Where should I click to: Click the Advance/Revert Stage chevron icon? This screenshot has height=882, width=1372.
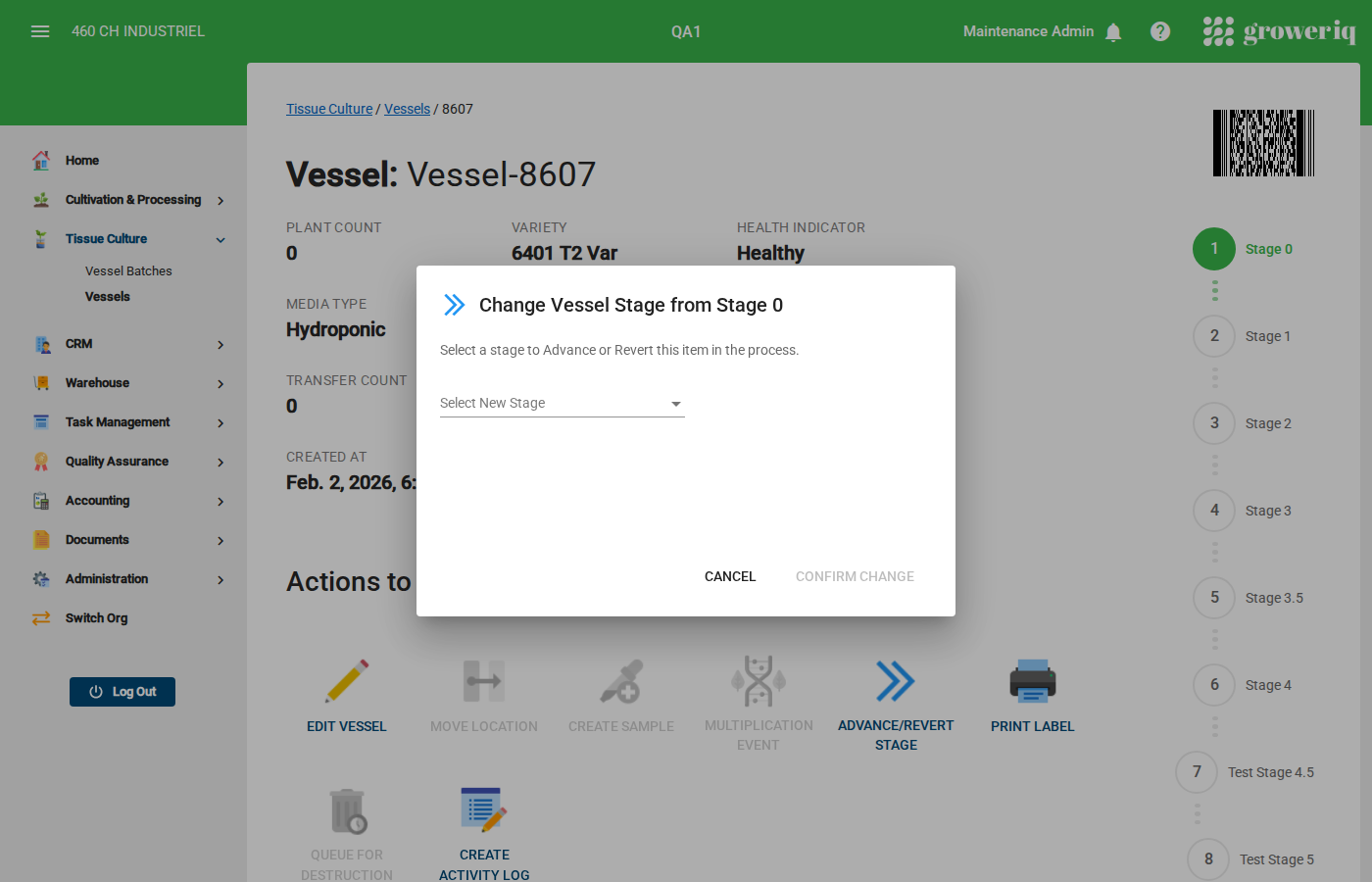point(895,680)
